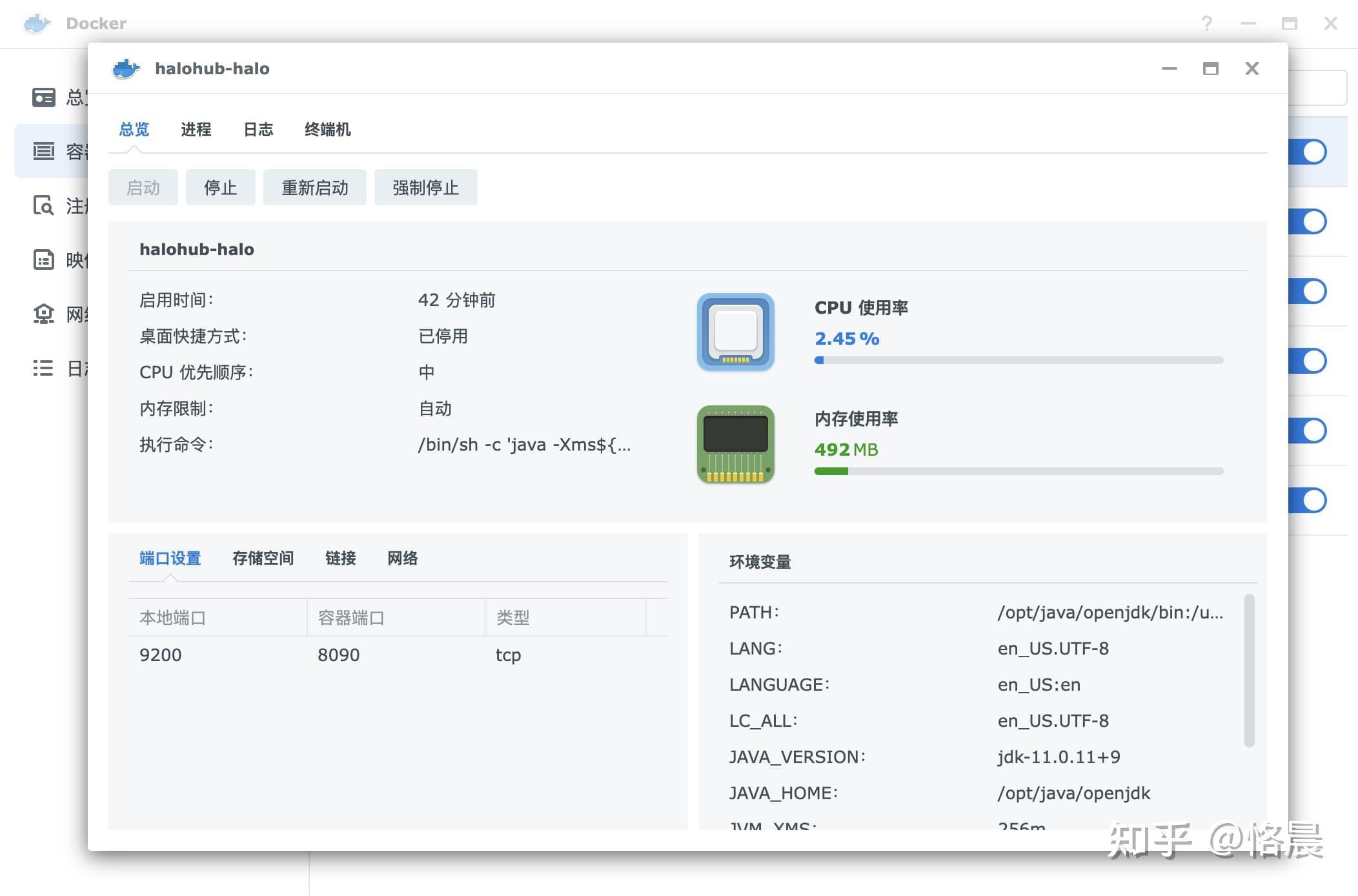The height and width of the screenshot is (896, 1358).
Task: Open the Image sidebar icon
Action: [44, 260]
